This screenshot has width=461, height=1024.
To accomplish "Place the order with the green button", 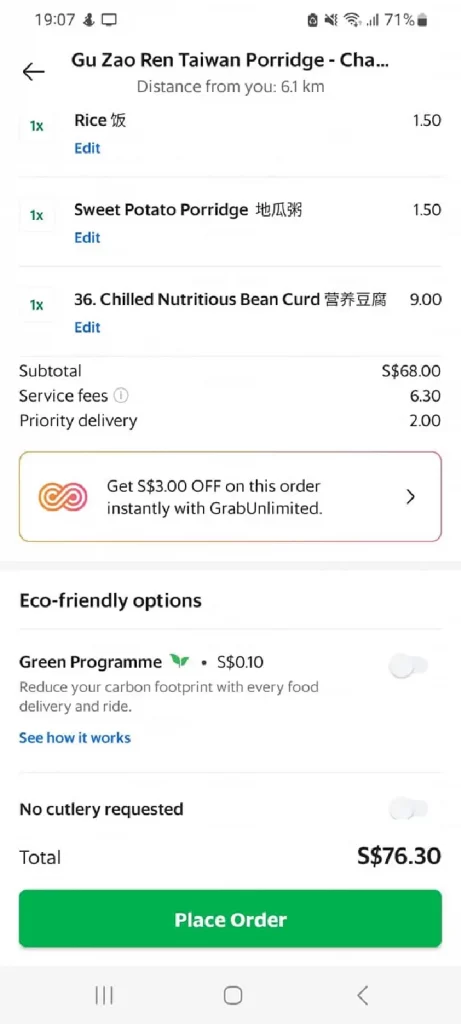I will pyautogui.click(x=230, y=919).
